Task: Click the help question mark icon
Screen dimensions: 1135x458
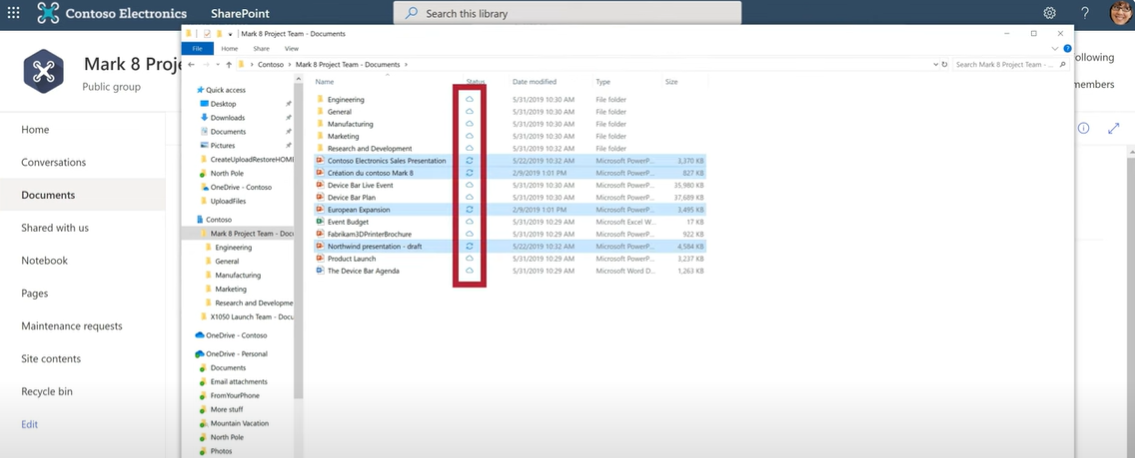Action: pyautogui.click(x=1085, y=13)
